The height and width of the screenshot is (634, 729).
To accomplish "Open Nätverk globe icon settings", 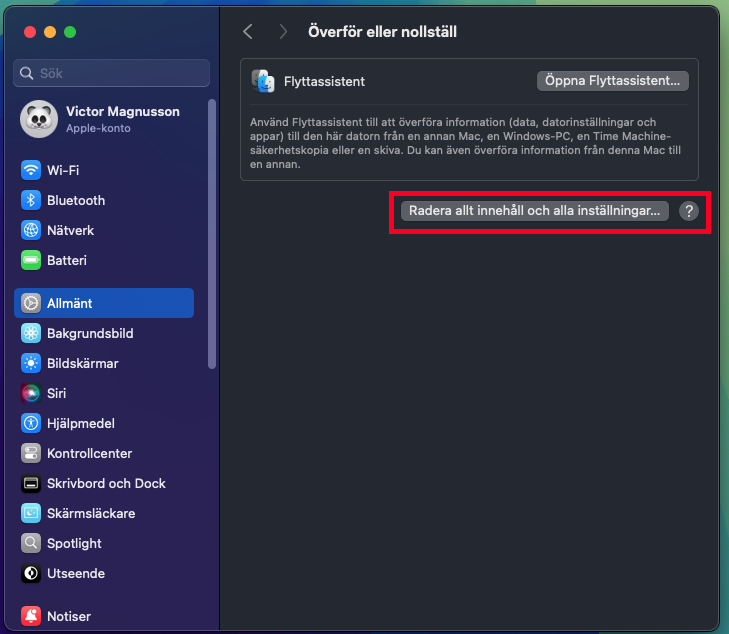I will [x=31, y=230].
